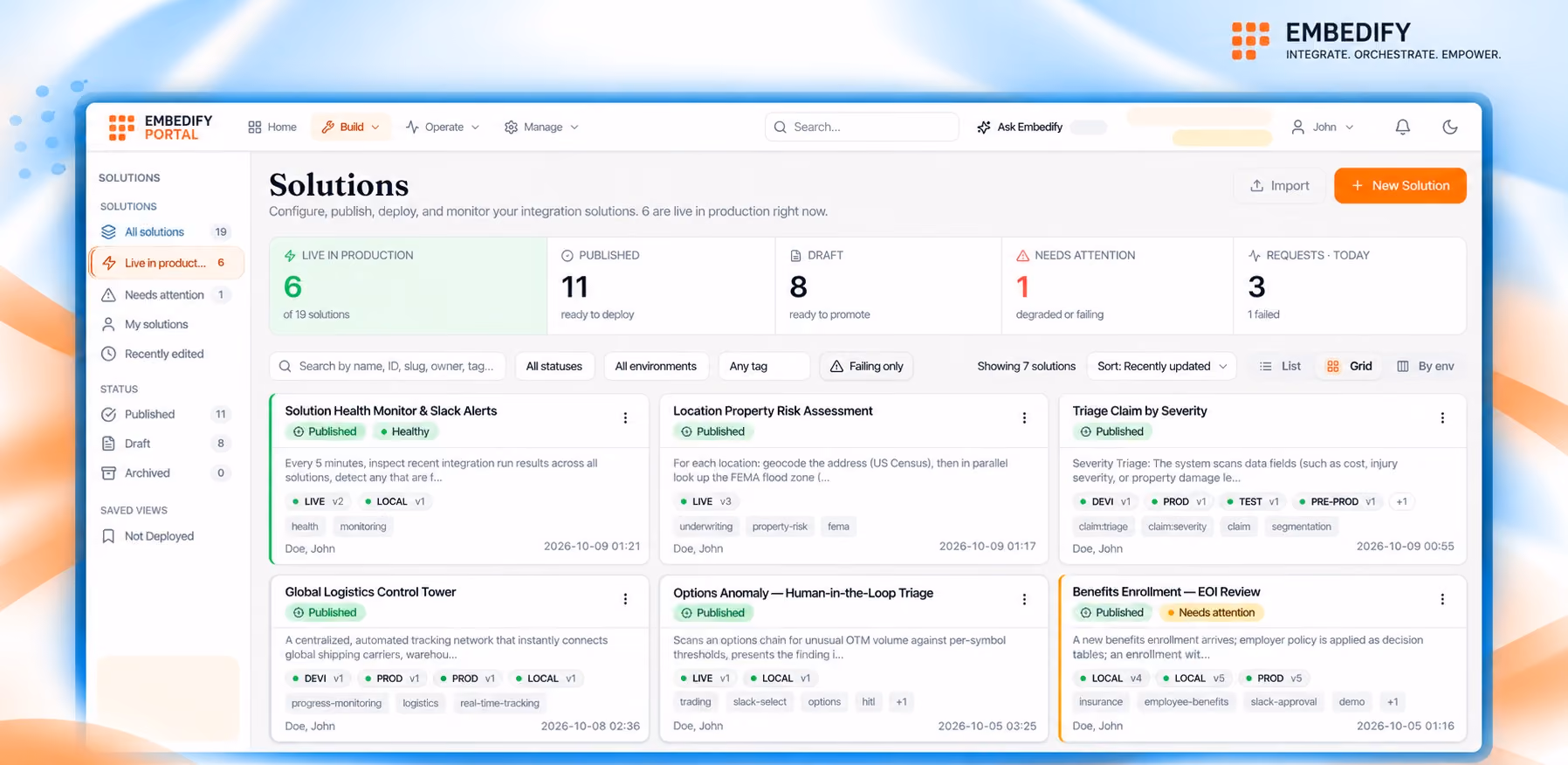
Task: Click the Embedify Portal logo
Action: (x=161, y=127)
